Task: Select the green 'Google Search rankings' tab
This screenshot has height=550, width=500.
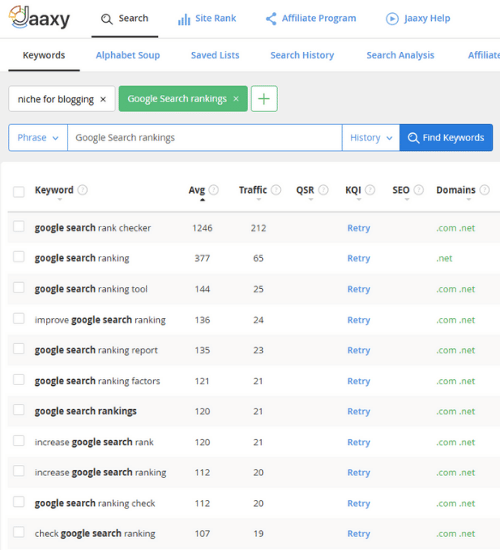Action: 177,99
